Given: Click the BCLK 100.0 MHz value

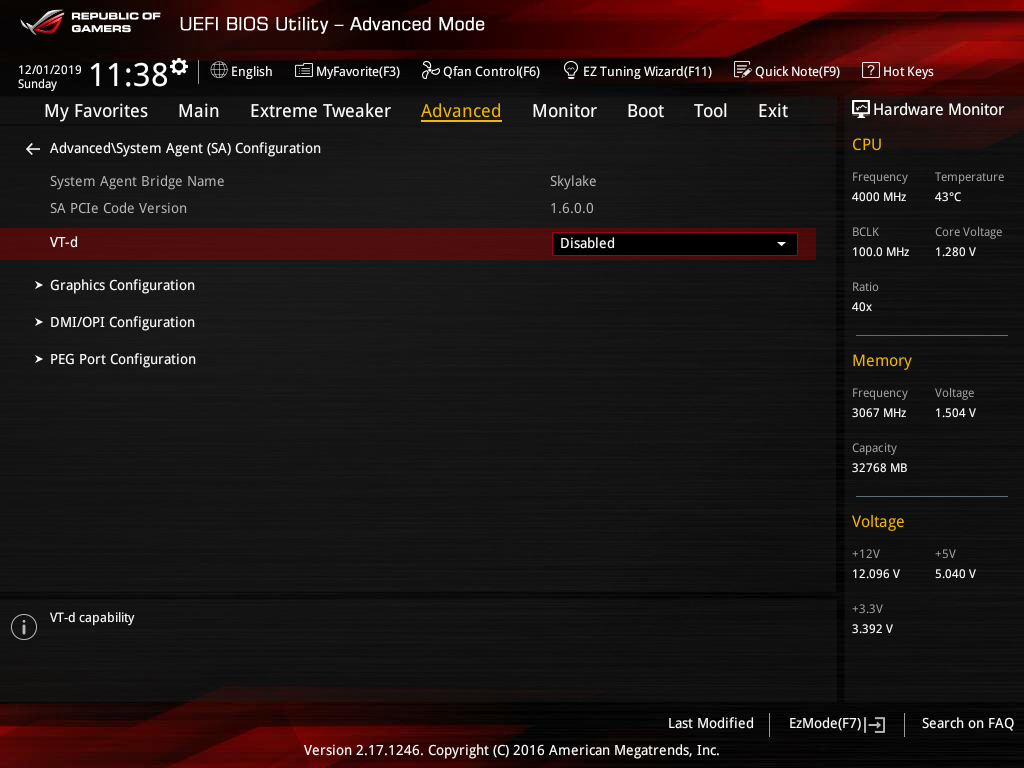Looking at the screenshot, I should (880, 251).
